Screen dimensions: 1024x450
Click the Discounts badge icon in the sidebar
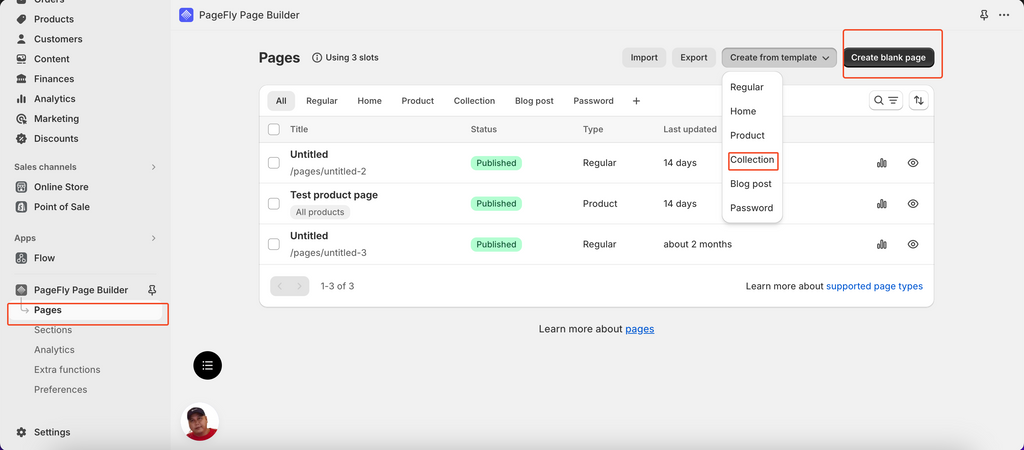click(22, 138)
